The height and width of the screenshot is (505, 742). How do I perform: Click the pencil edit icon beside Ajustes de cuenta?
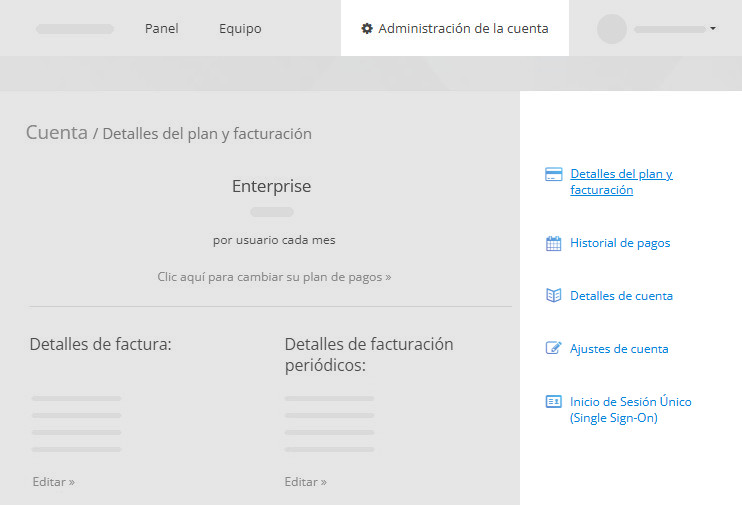coord(554,348)
